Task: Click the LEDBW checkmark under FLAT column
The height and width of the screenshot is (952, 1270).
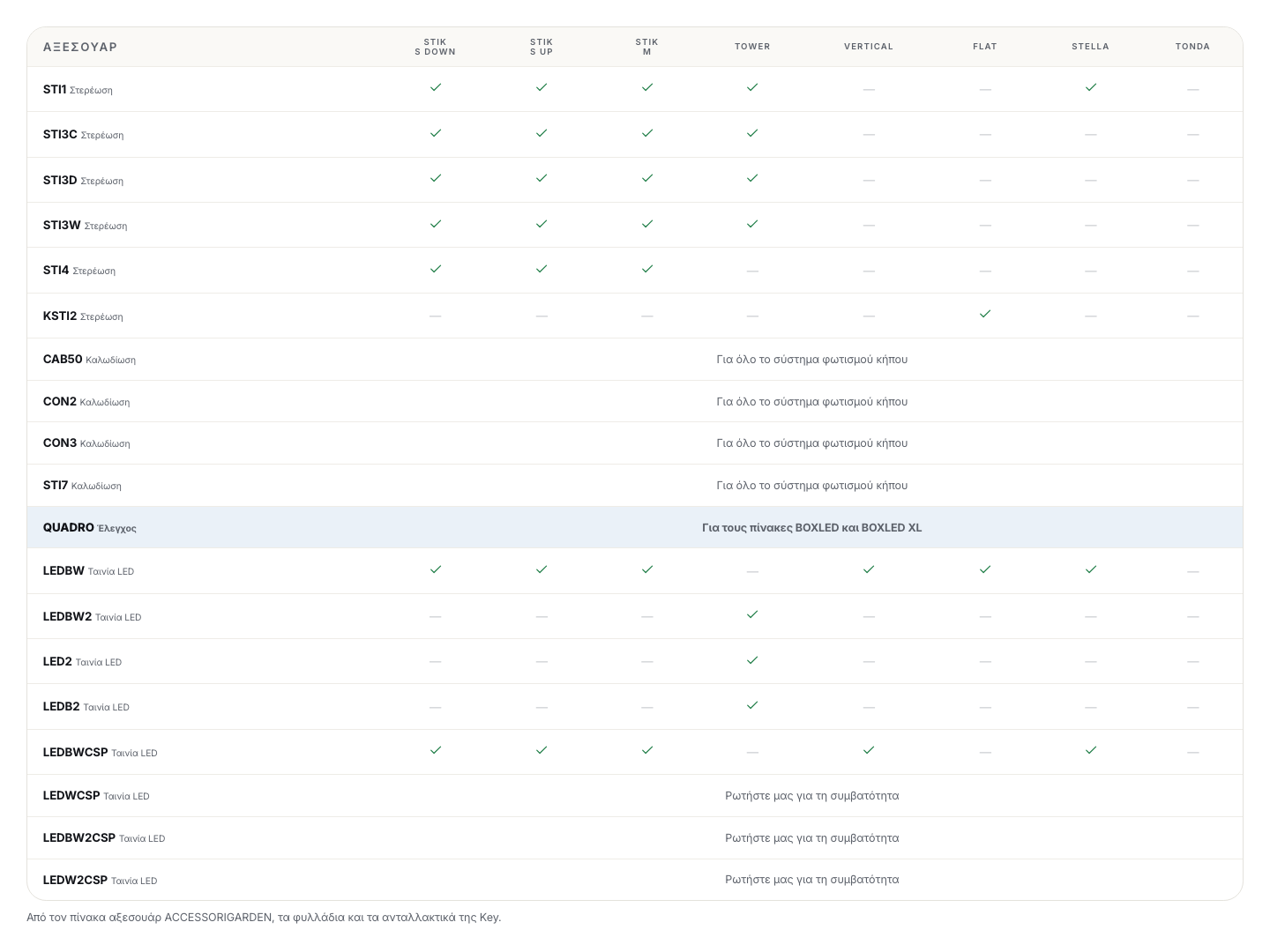Action: pos(985,569)
